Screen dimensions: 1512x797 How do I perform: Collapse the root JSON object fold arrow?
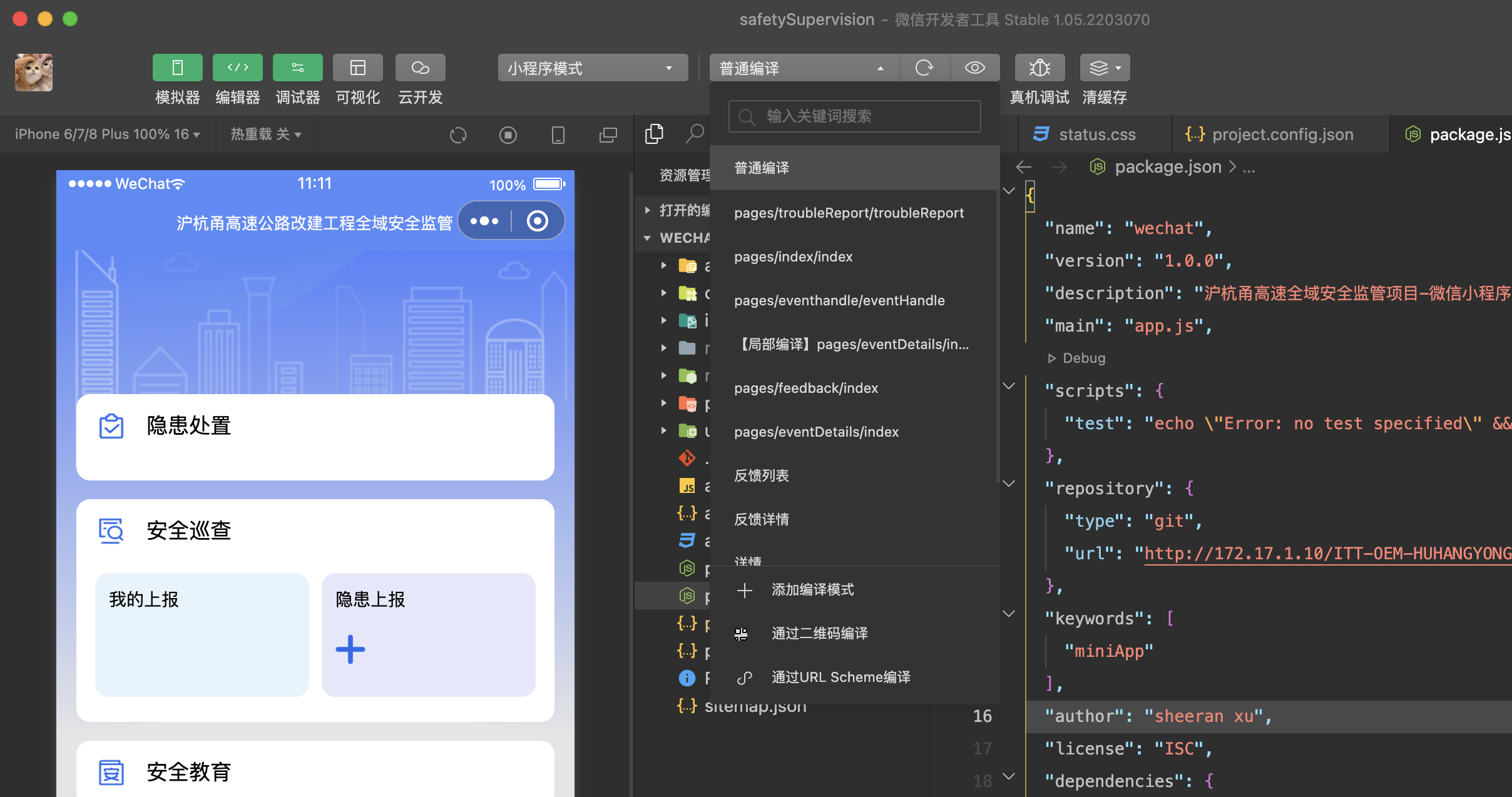point(1009,191)
